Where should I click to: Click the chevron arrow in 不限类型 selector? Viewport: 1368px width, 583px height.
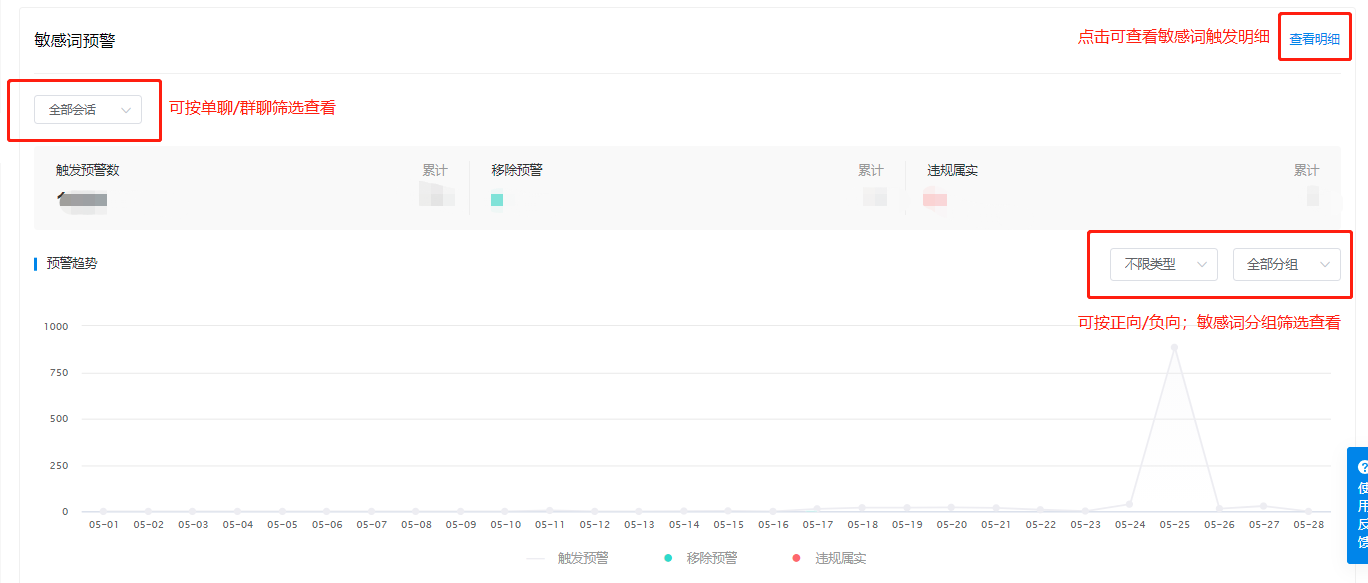(x=1202, y=265)
